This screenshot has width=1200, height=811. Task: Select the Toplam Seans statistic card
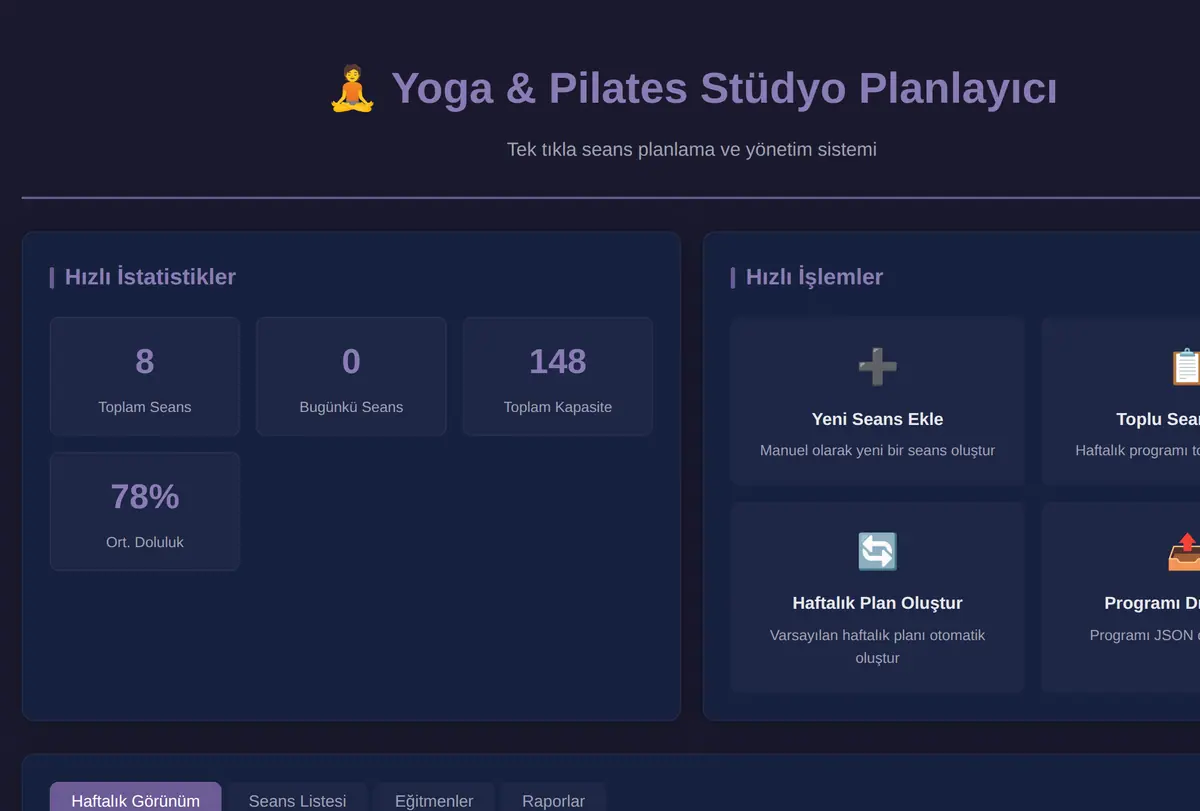(x=145, y=376)
